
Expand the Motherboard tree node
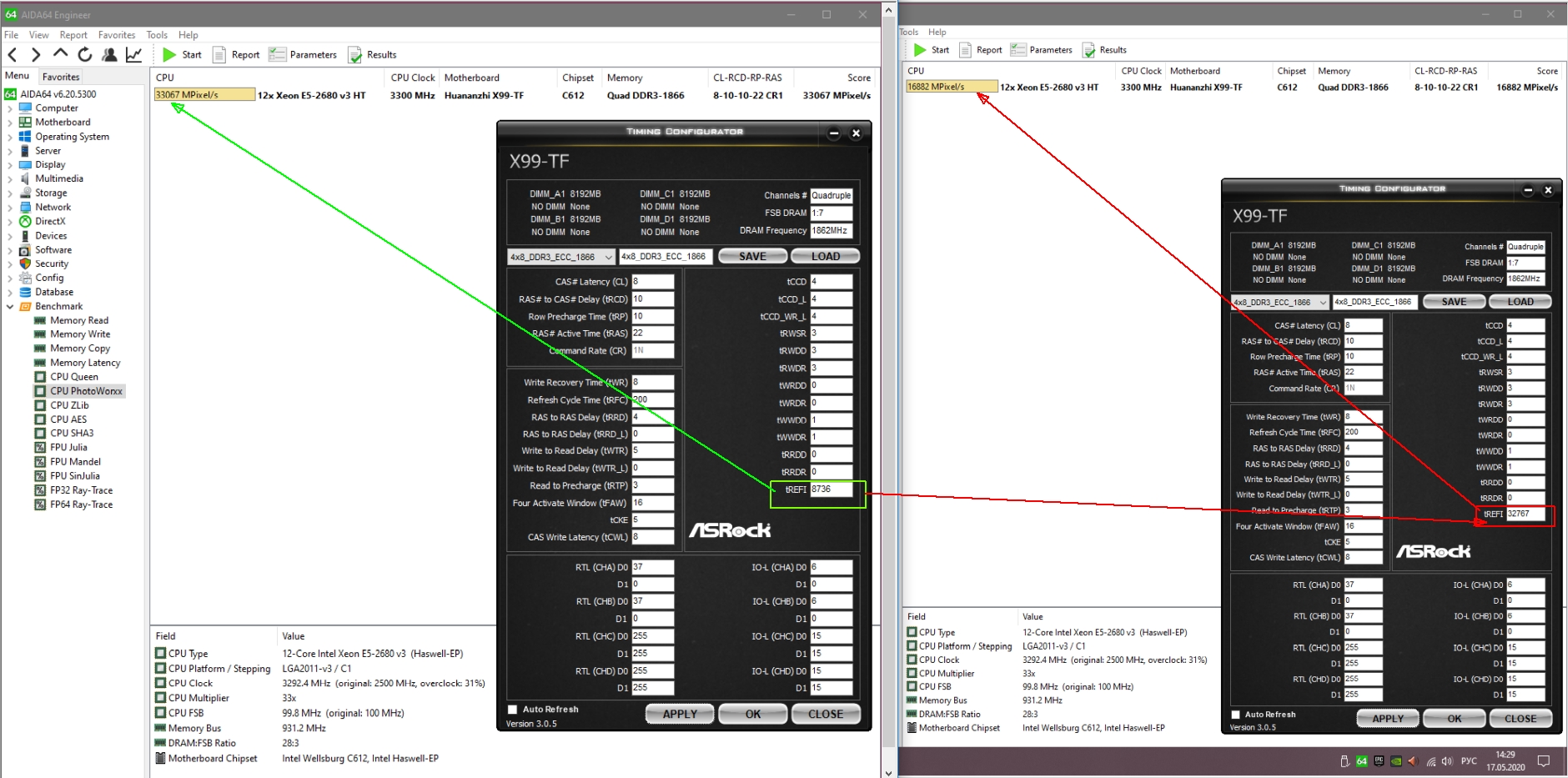10,123
